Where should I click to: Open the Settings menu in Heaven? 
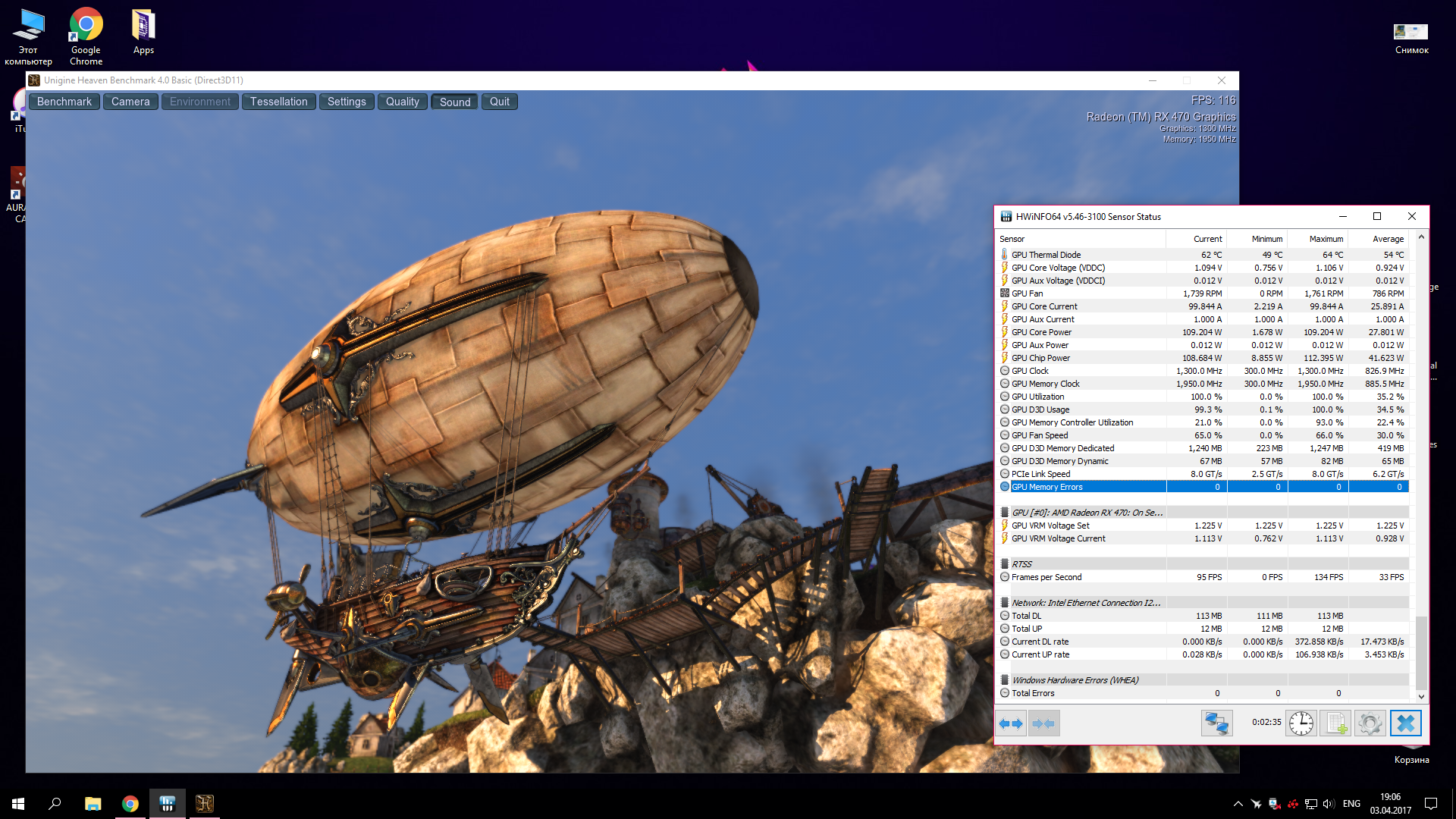click(347, 102)
